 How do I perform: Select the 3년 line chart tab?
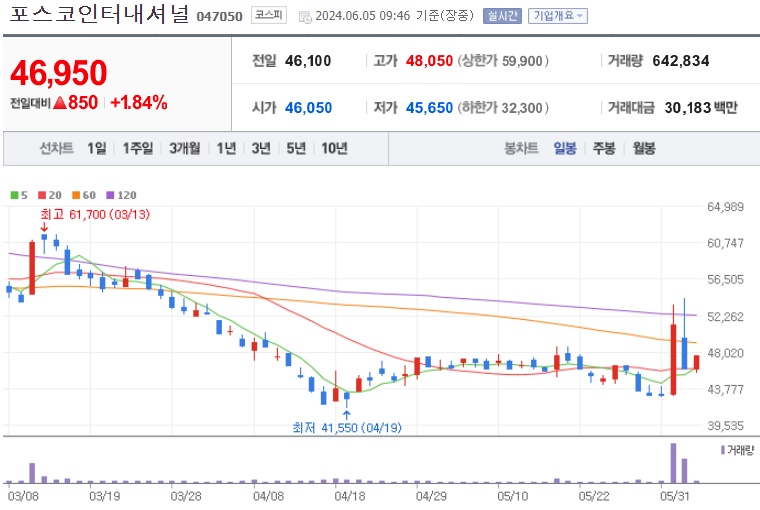(261, 148)
